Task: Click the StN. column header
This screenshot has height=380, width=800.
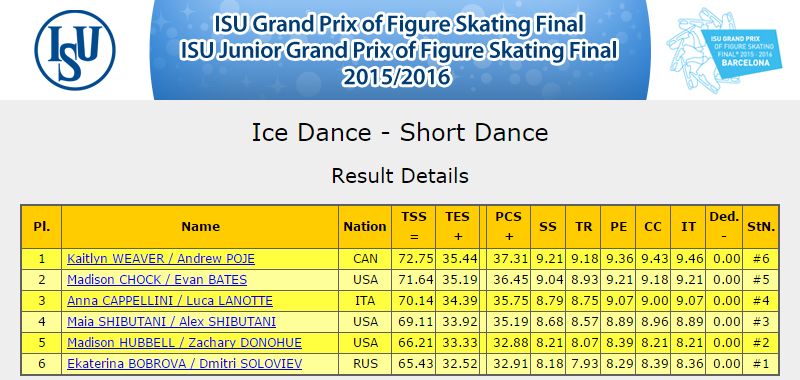Action: pos(761,227)
